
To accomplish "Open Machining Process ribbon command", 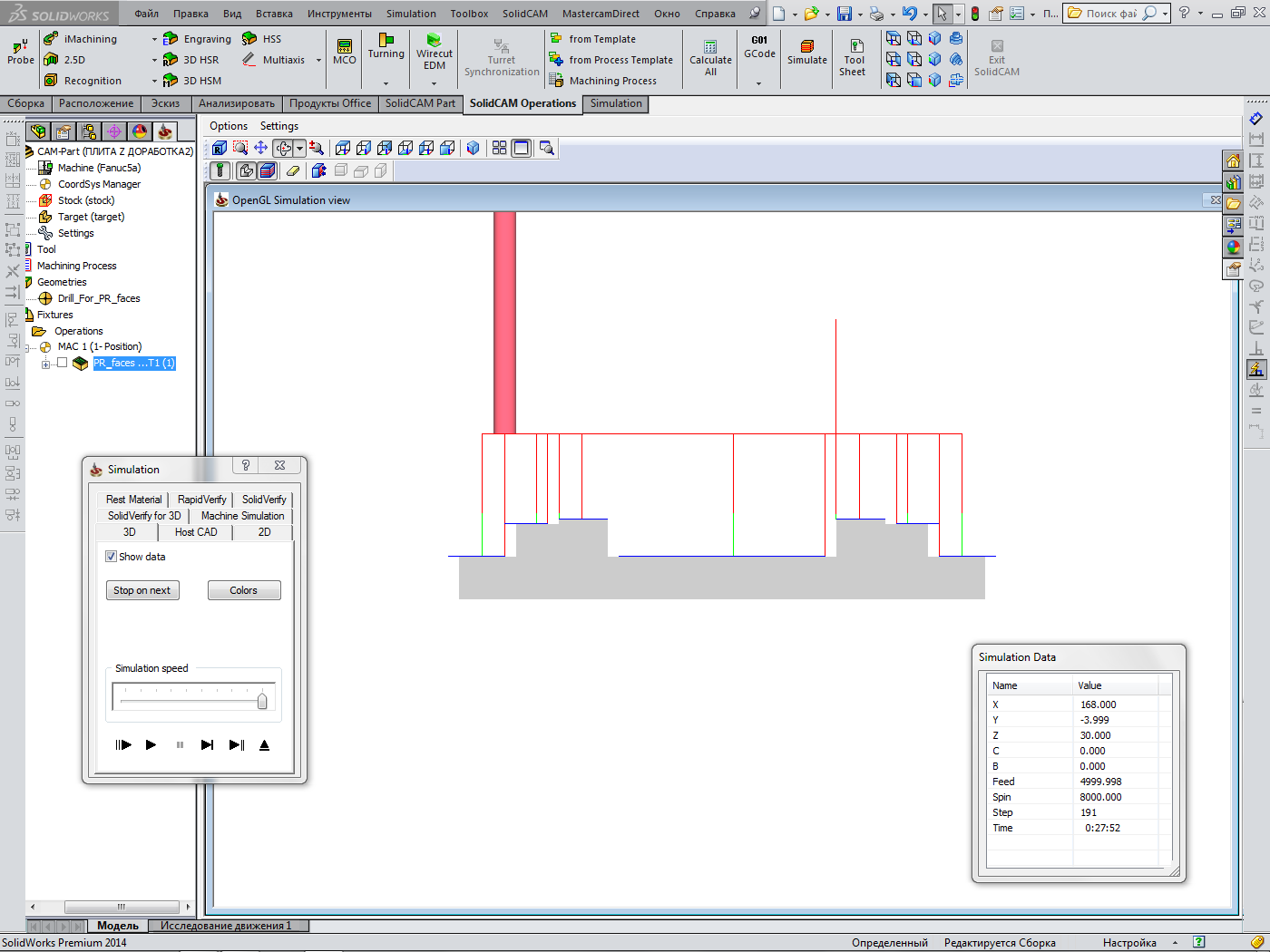I will 603,81.
